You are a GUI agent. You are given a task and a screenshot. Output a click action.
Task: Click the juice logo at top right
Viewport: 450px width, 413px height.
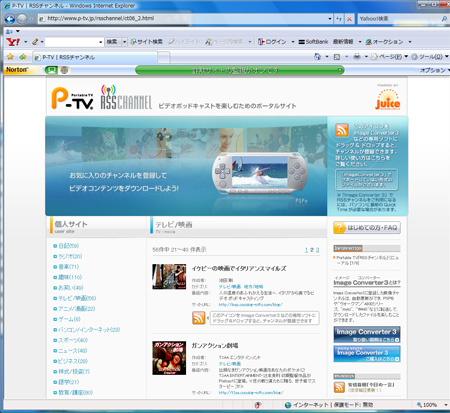pos(387,99)
